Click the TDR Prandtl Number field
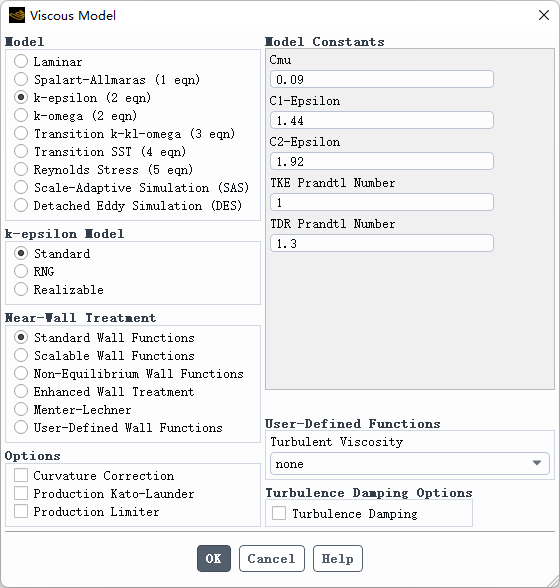560x588 pixels. 381,243
